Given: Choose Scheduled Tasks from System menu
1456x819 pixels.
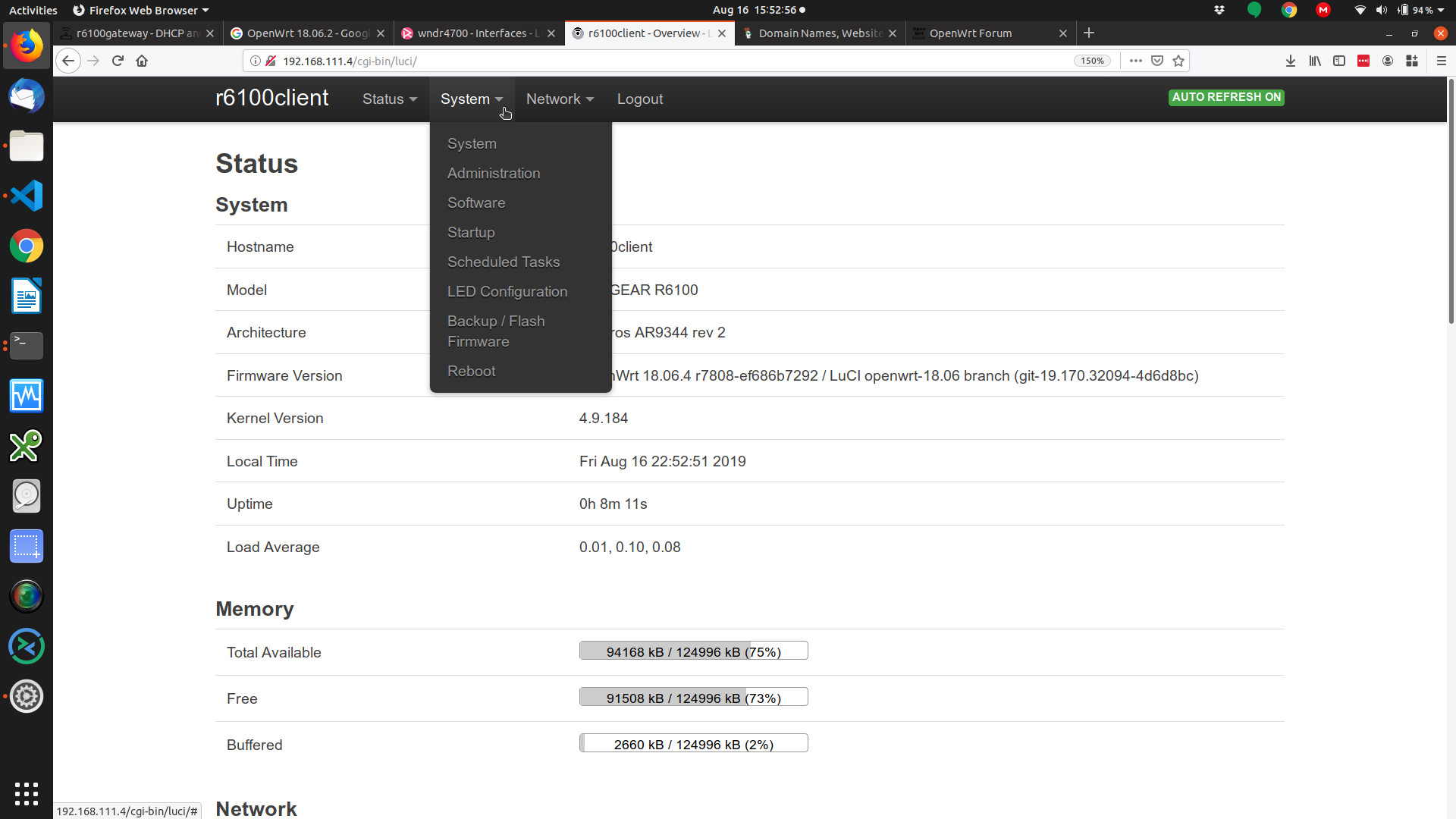Looking at the screenshot, I should pyautogui.click(x=504, y=262).
